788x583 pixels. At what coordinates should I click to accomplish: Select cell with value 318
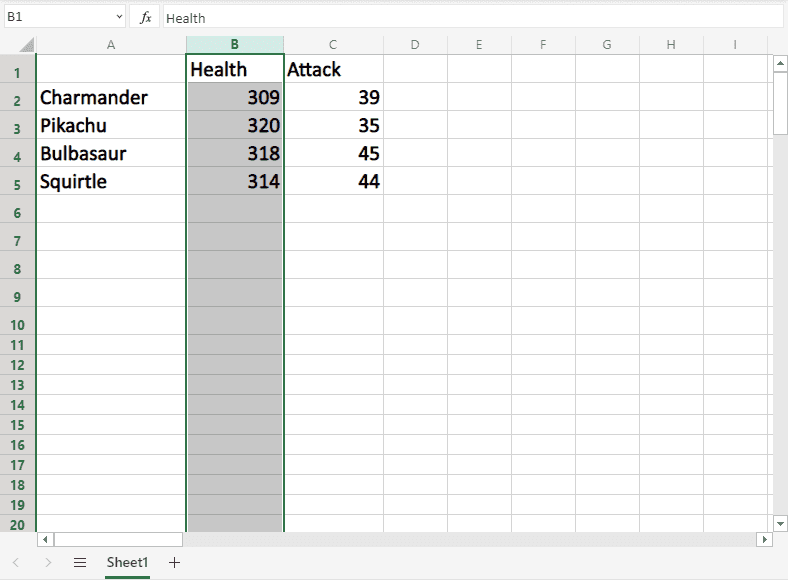[x=235, y=154]
